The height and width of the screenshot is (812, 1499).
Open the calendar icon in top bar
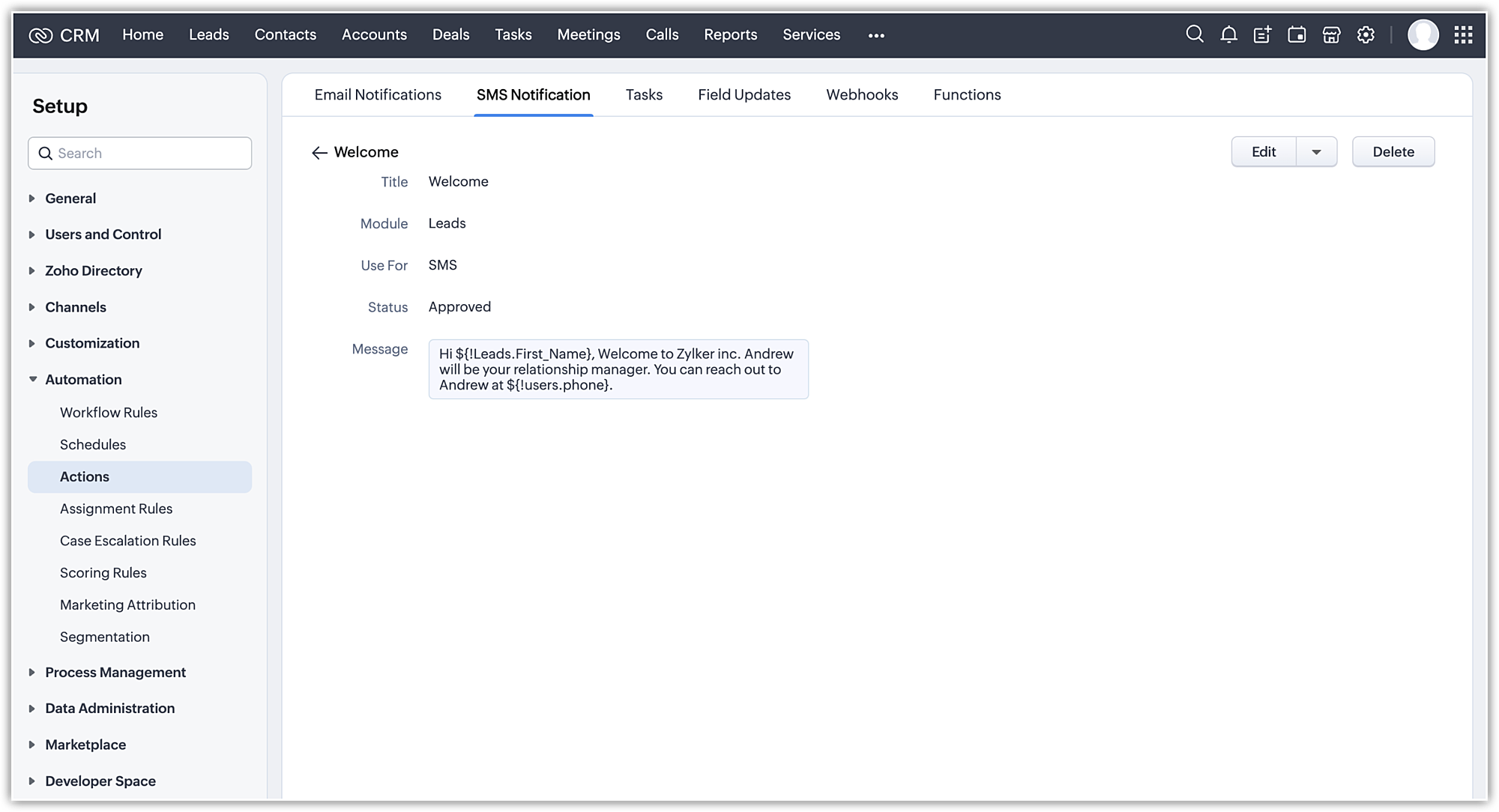[1297, 34]
